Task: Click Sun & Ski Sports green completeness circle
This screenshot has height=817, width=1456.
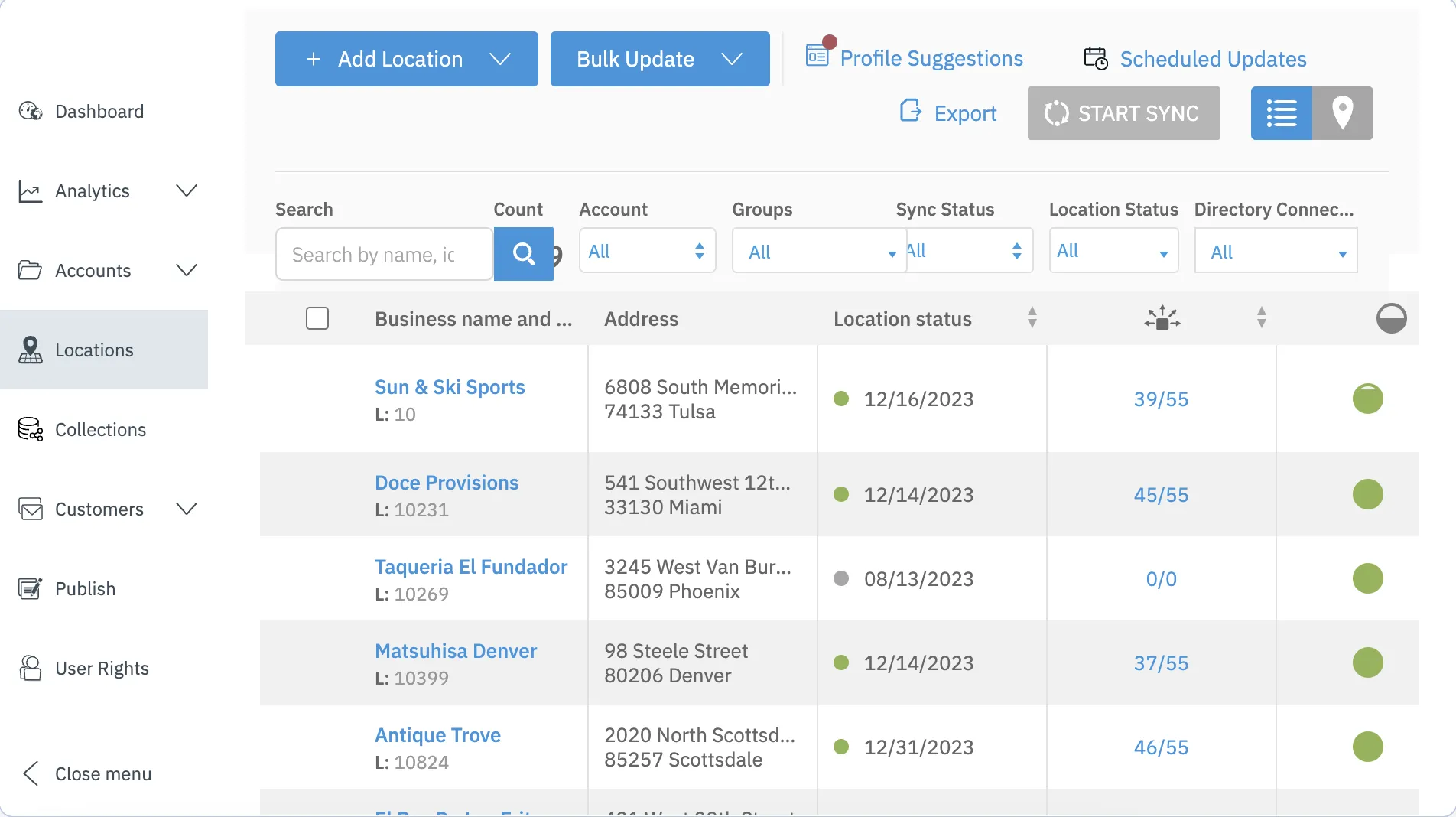Action: [1367, 399]
